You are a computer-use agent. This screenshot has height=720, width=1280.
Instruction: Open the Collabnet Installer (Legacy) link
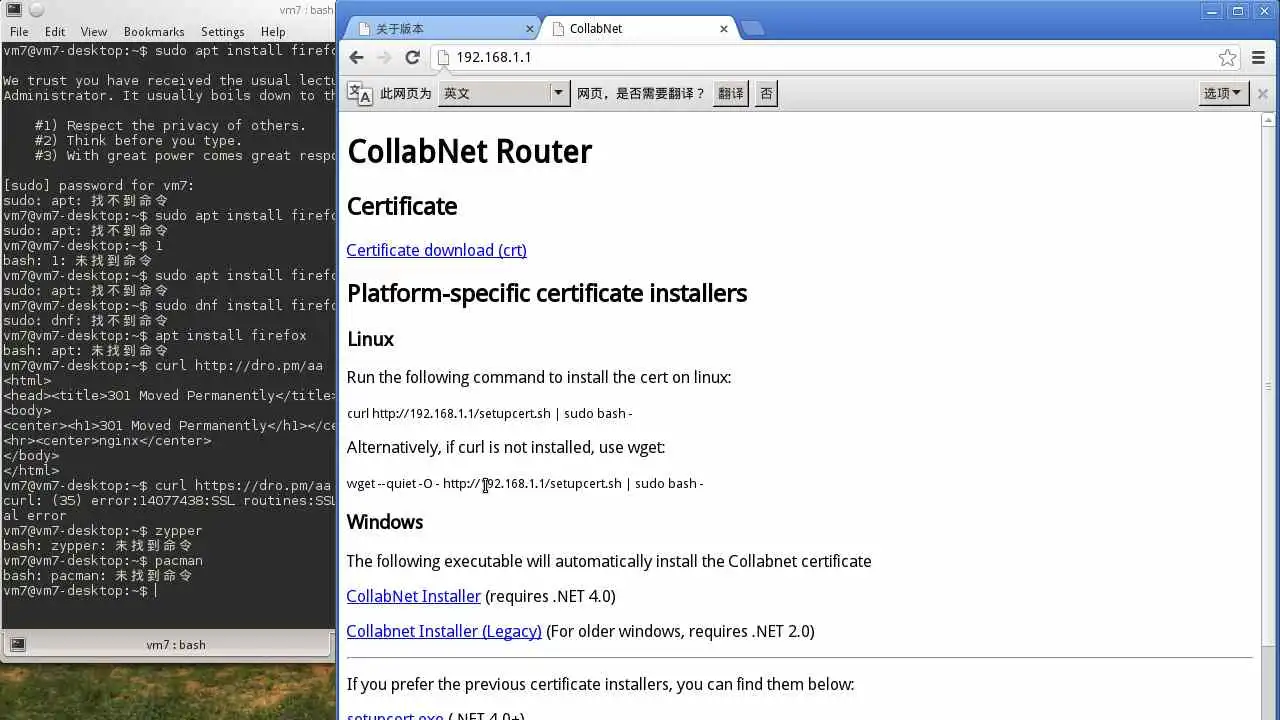click(x=444, y=631)
